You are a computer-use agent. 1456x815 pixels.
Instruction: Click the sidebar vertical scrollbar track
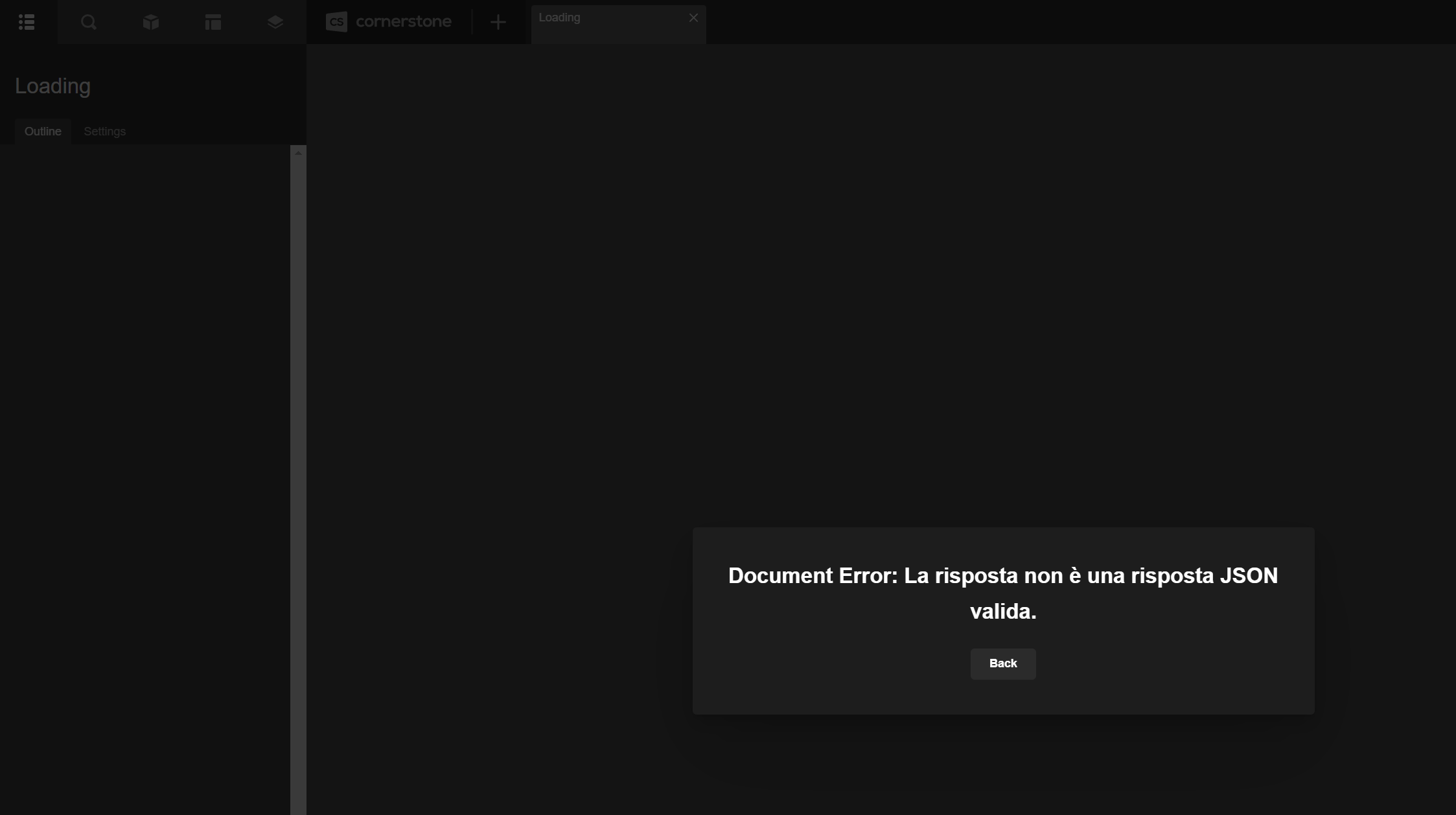tap(298, 453)
